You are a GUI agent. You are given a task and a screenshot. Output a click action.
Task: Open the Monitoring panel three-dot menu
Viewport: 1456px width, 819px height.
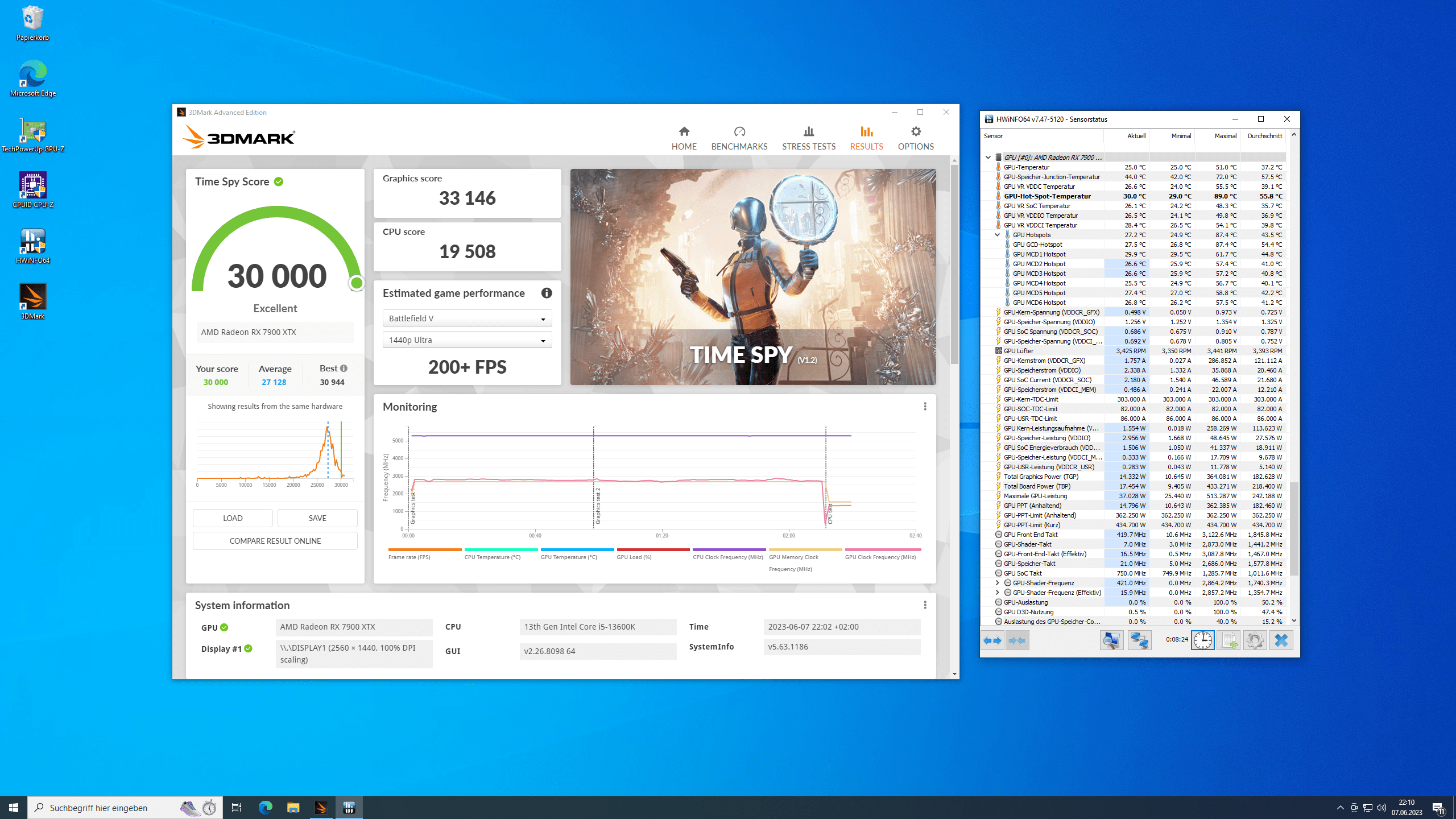click(x=925, y=407)
